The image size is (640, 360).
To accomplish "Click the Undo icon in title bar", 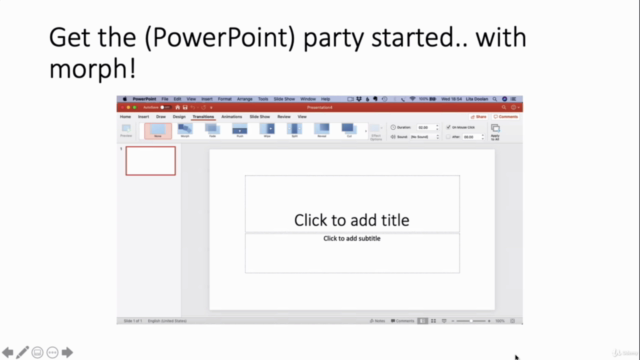I will click(193, 107).
